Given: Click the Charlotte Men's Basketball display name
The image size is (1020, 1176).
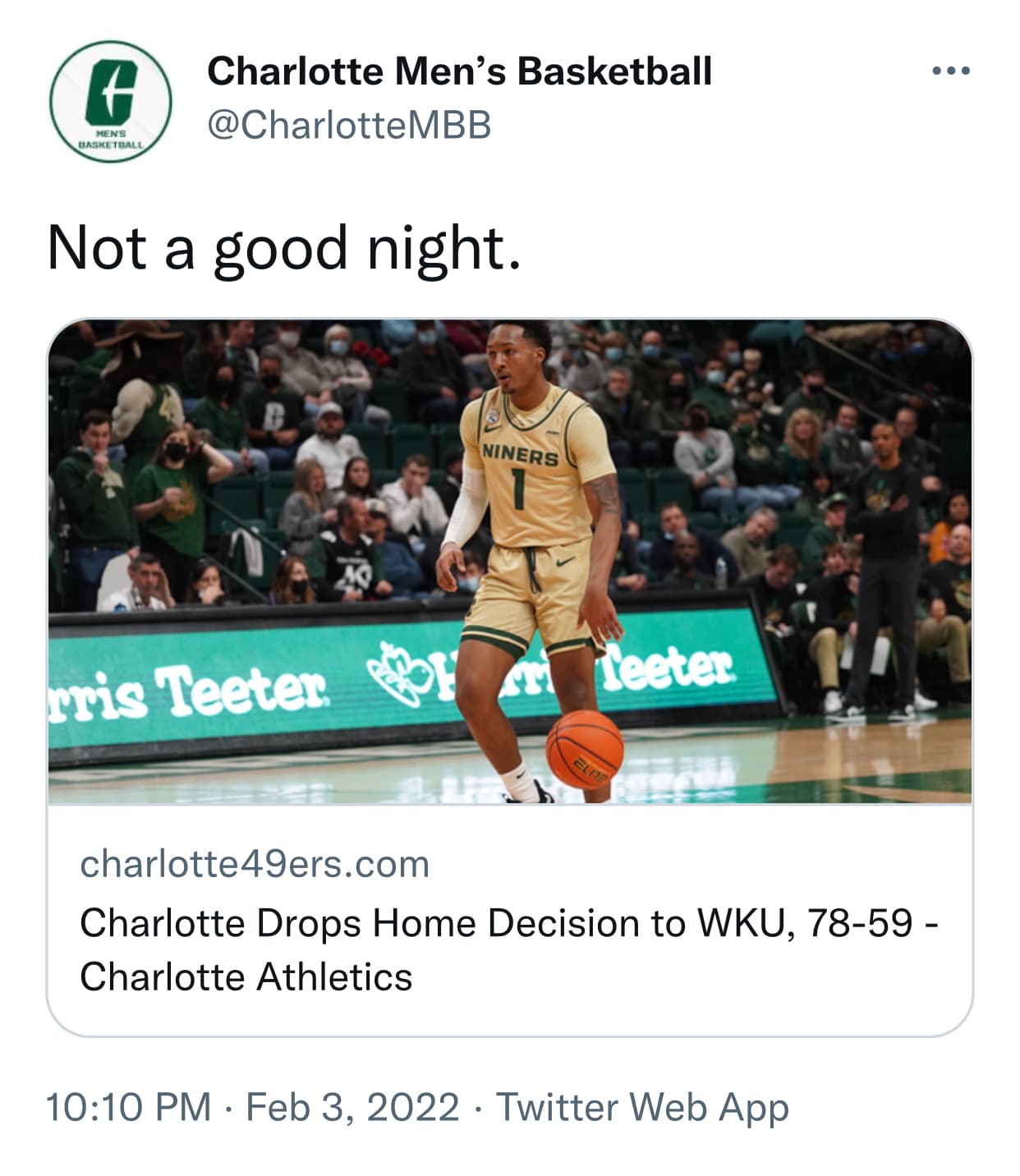Looking at the screenshot, I should pos(459,71).
